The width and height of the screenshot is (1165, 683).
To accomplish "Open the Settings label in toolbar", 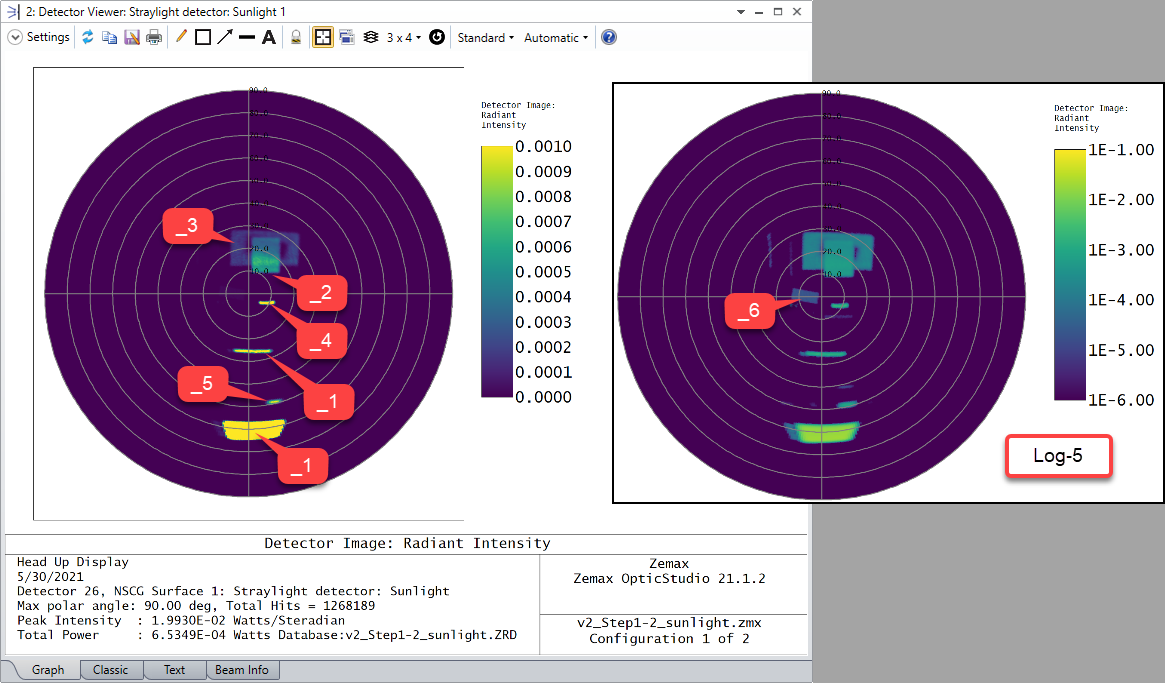I will [48, 37].
